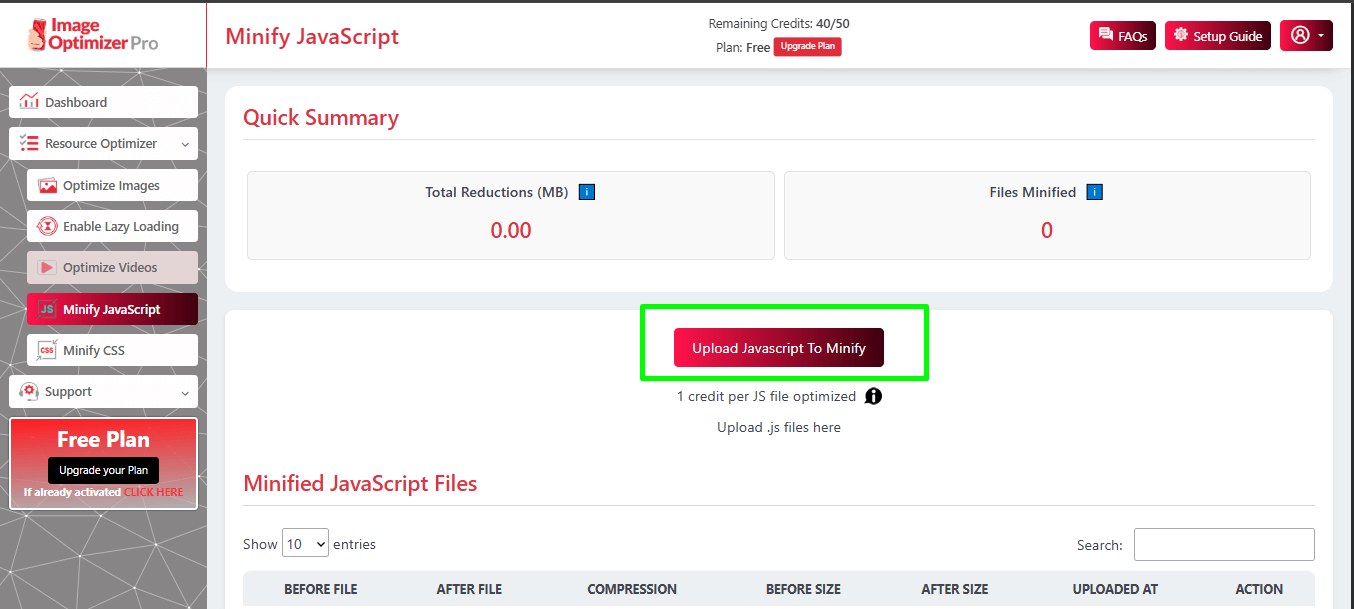Sort by AFTER FILE column
Screen dimensions: 1354x609
click(x=470, y=589)
